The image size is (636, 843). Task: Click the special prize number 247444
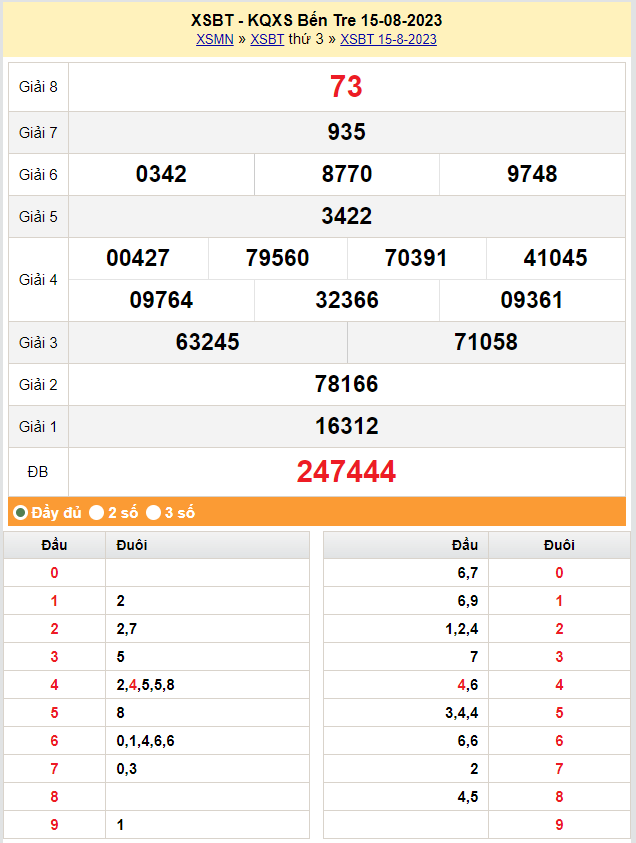pyautogui.click(x=346, y=471)
